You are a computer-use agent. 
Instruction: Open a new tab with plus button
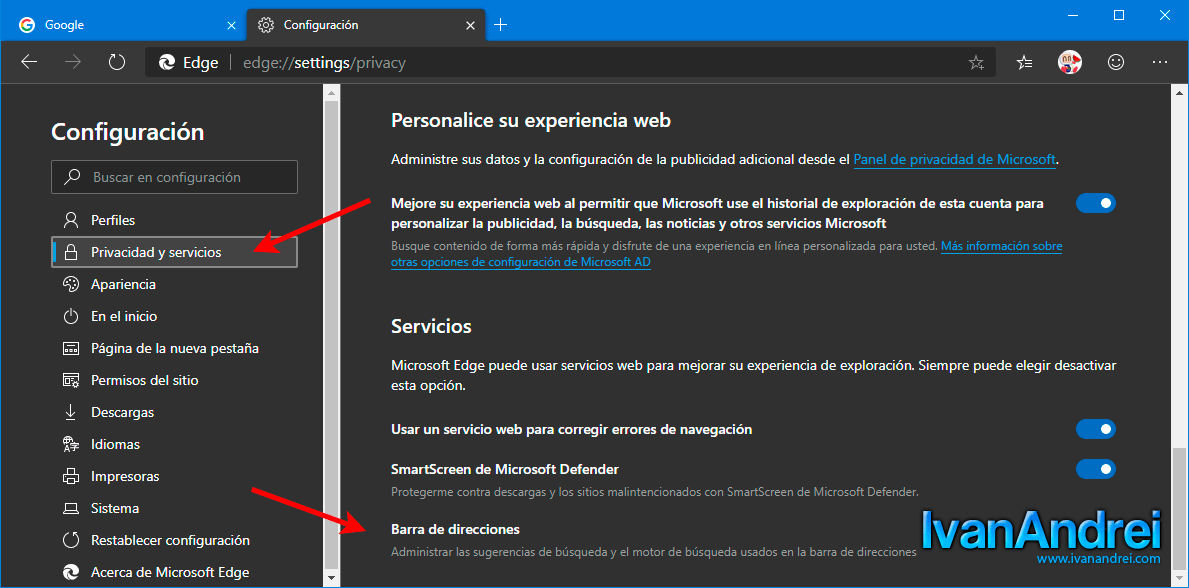(500, 25)
